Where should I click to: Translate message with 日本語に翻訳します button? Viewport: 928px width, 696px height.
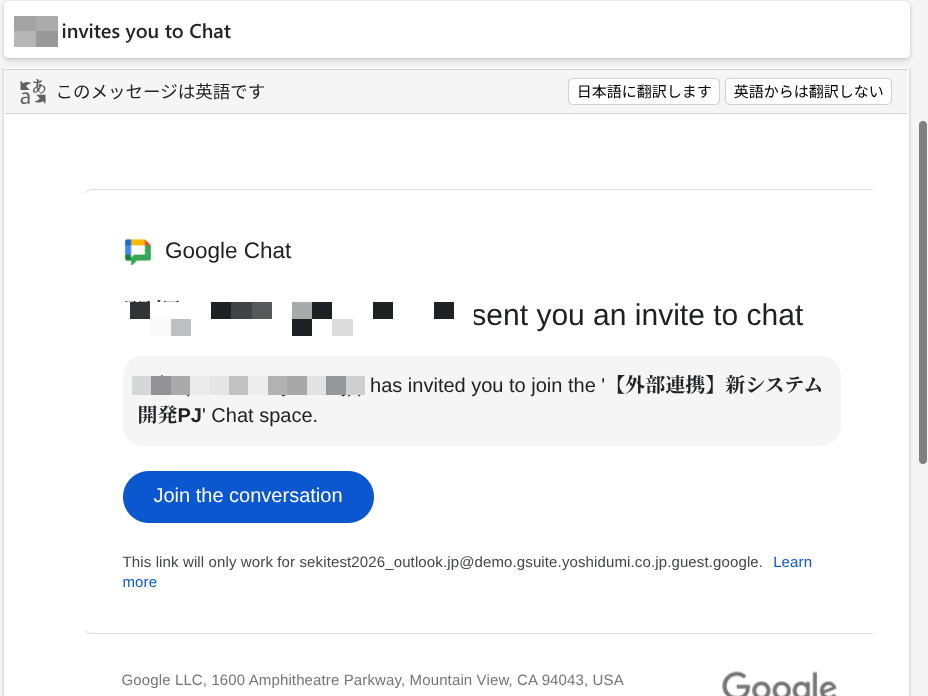point(643,92)
